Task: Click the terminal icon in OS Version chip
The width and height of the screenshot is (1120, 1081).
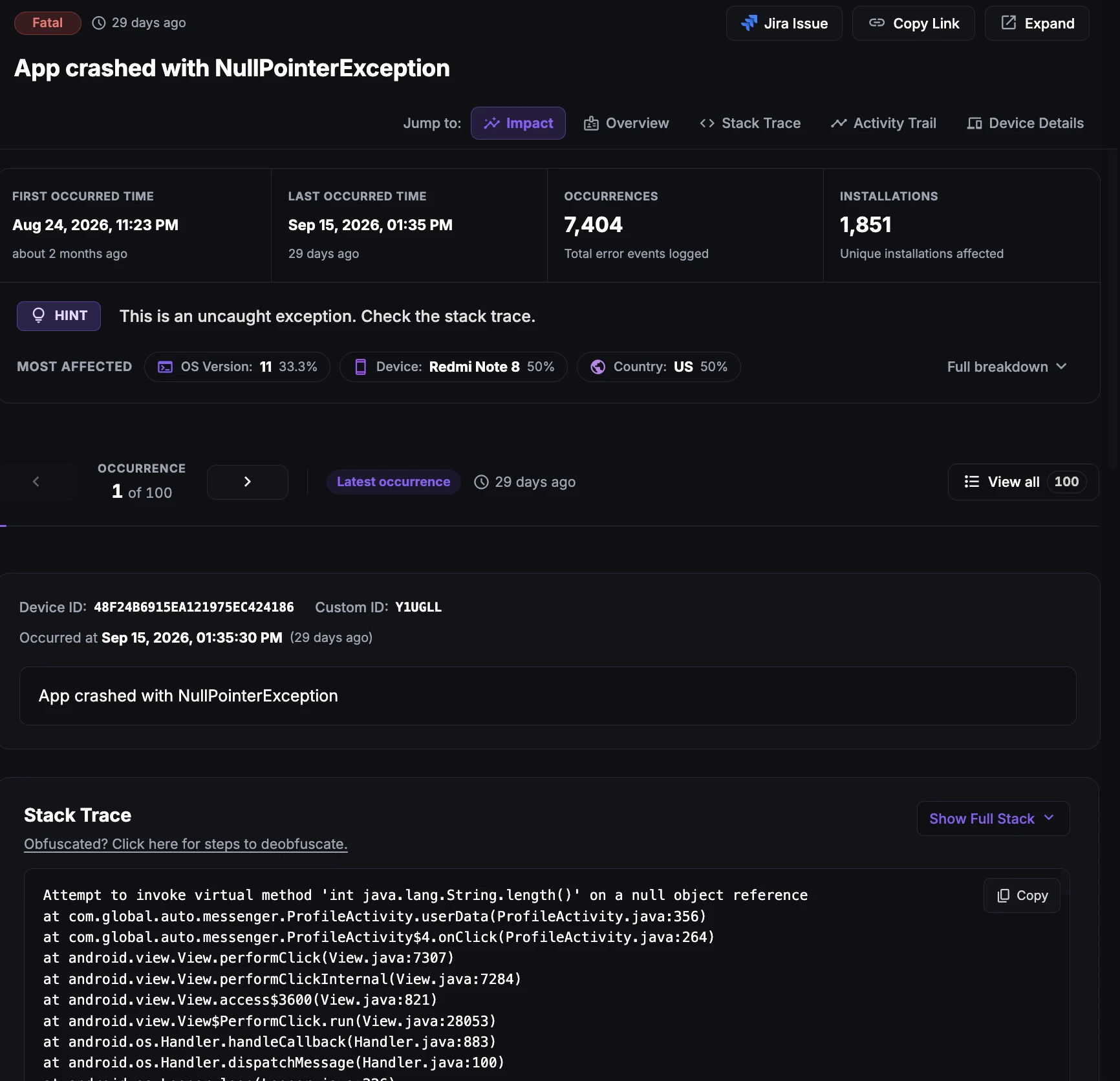Action: (x=166, y=367)
